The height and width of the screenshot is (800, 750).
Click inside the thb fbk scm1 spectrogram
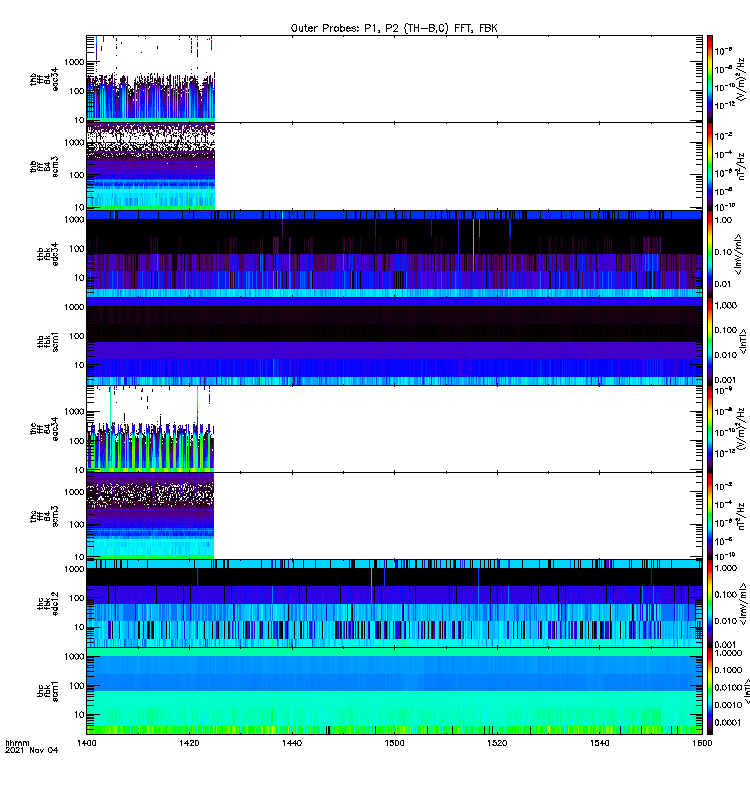pyautogui.click(x=394, y=341)
